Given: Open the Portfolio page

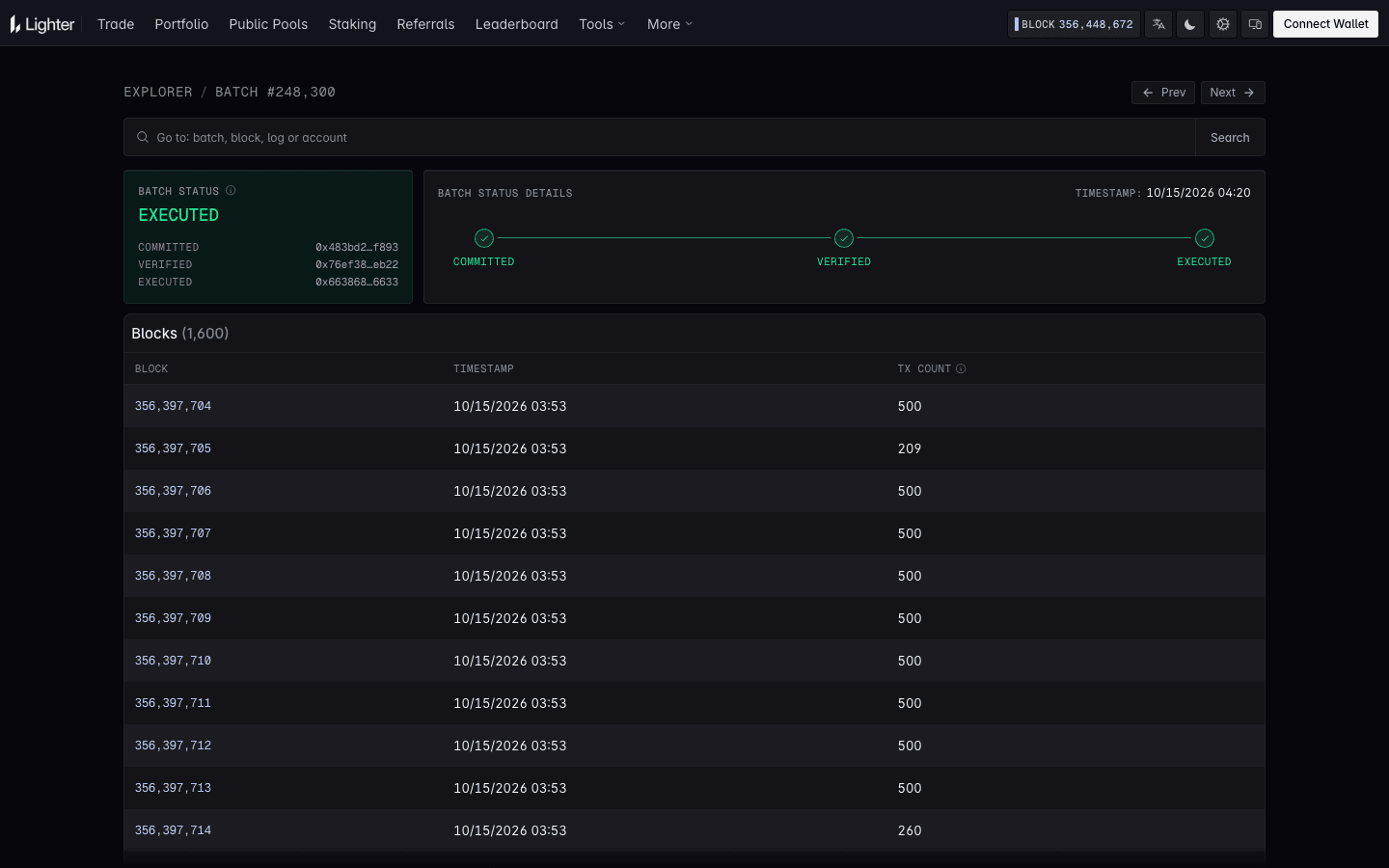Looking at the screenshot, I should point(181,24).
